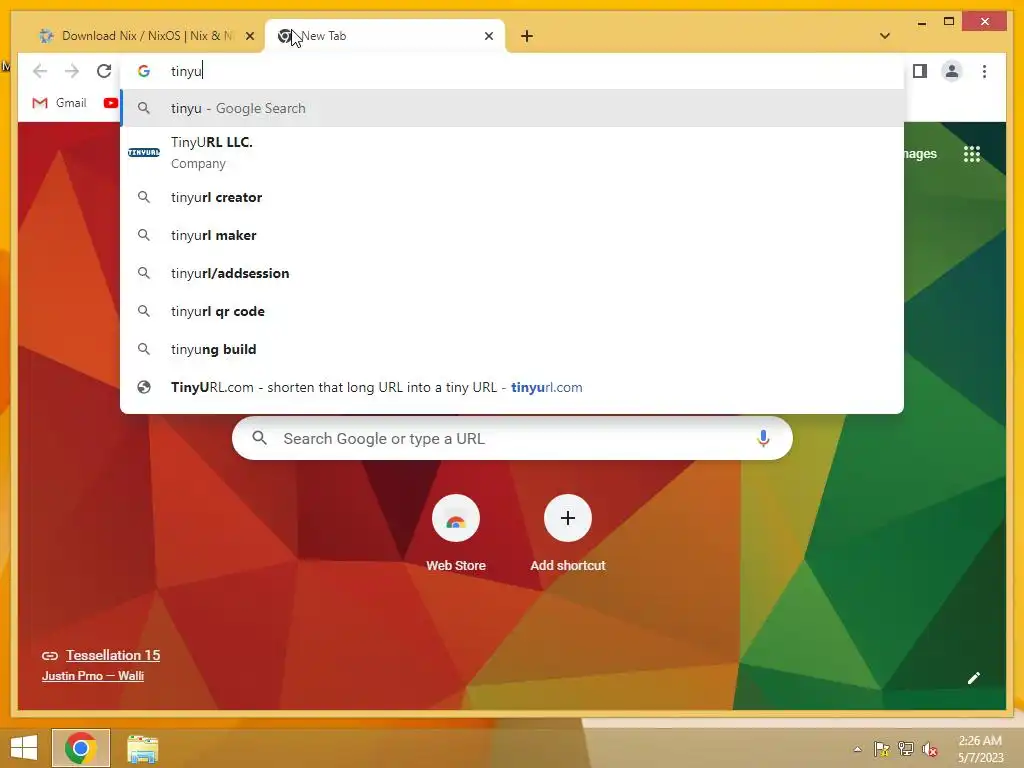The height and width of the screenshot is (768, 1024).
Task: Open the Windows Start button
Action: coord(24,748)
